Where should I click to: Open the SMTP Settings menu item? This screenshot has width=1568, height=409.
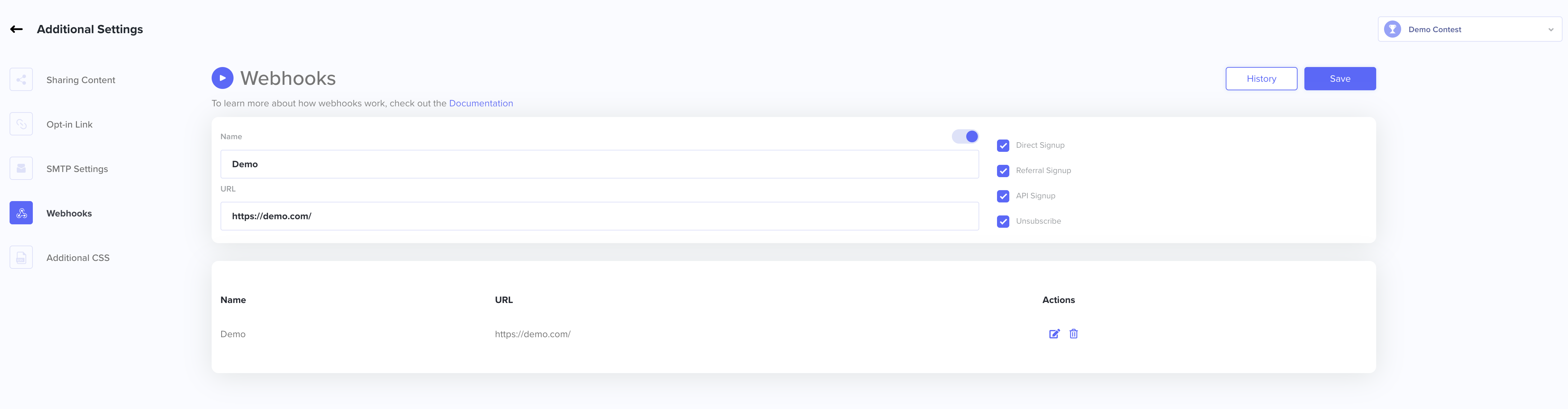[77, 169]
